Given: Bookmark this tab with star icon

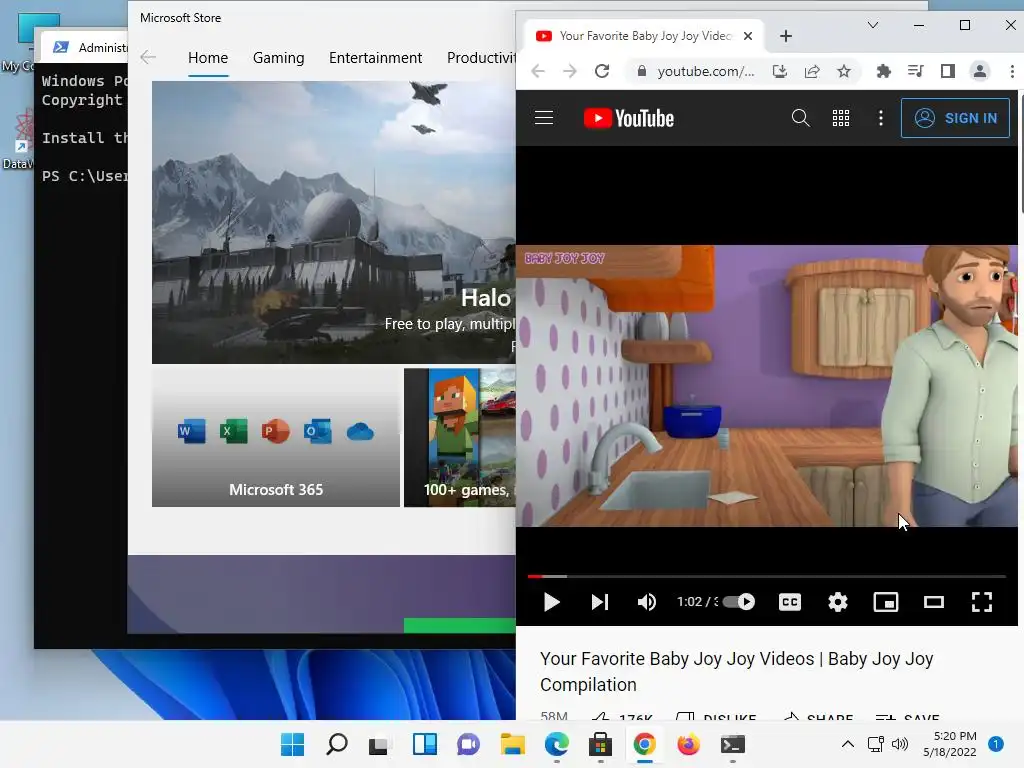Looking at the screenshot, I should 844,71.
